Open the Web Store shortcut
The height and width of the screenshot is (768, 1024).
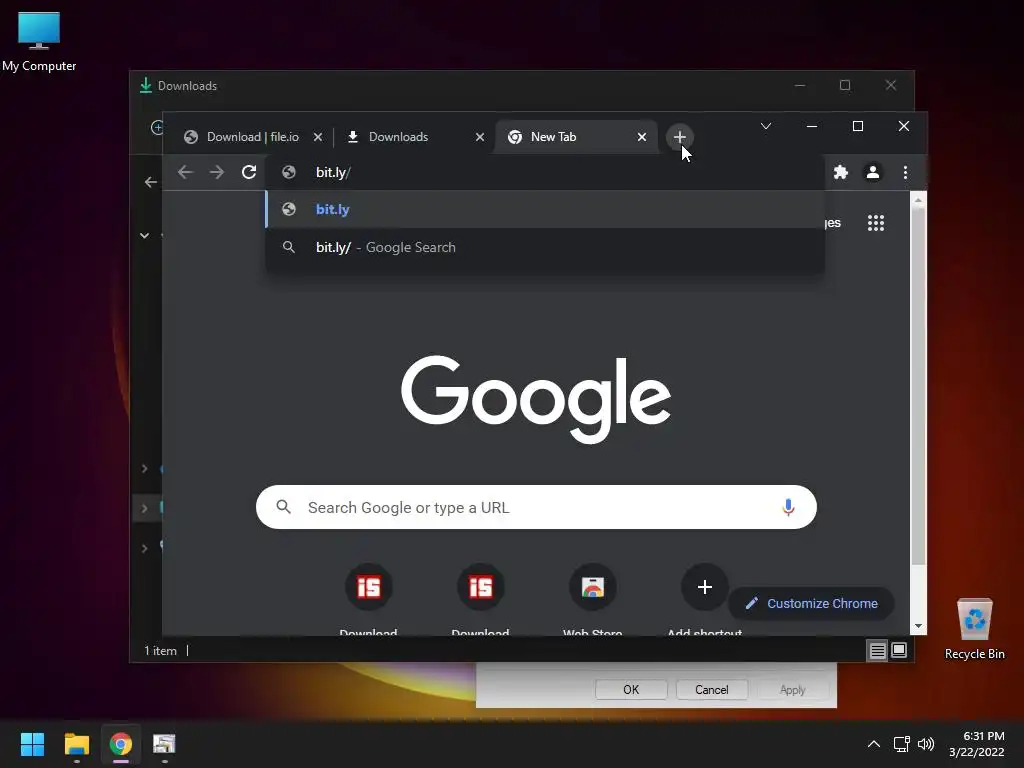coord(592,587)
